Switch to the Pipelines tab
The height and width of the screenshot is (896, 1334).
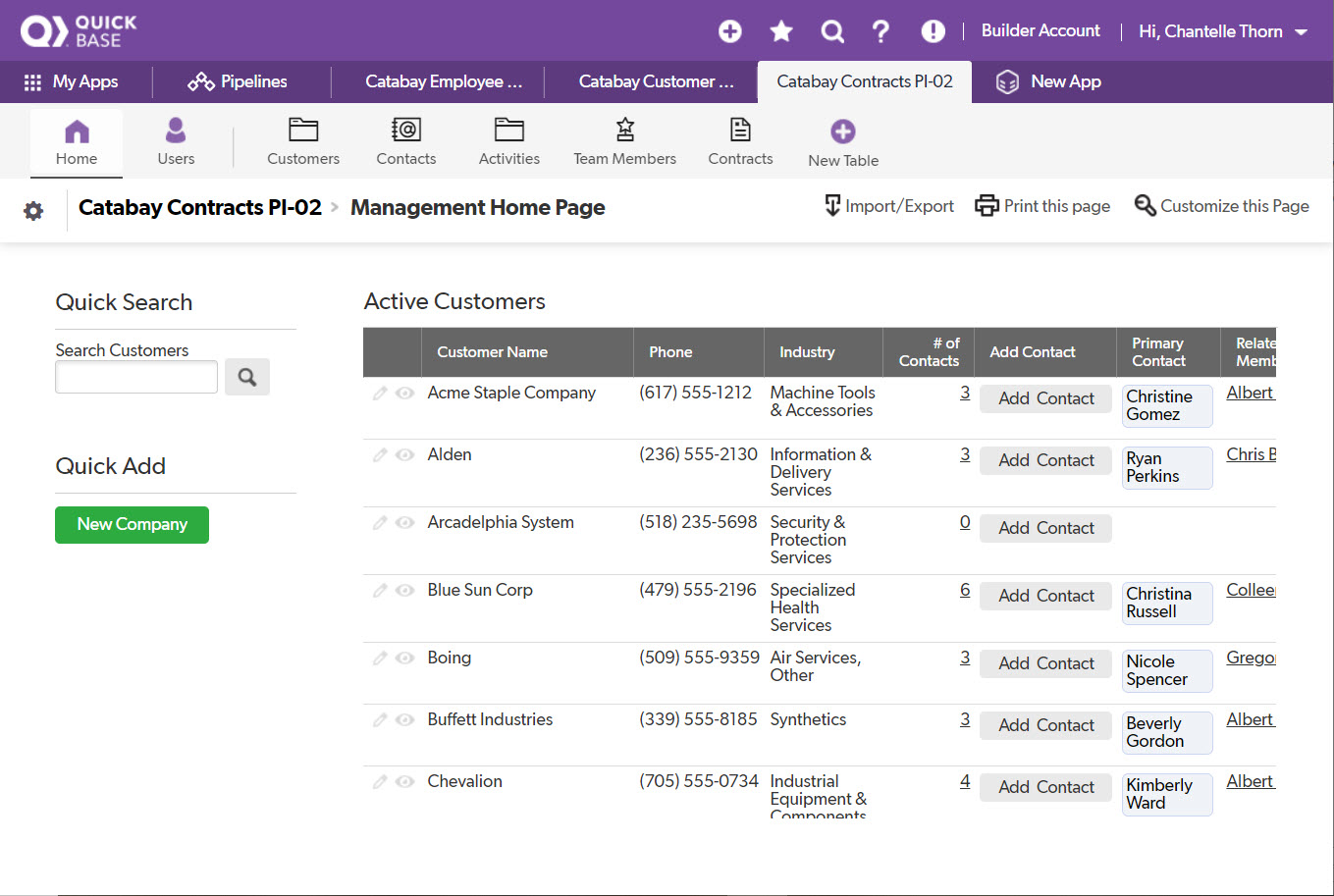tap(238, 81)
